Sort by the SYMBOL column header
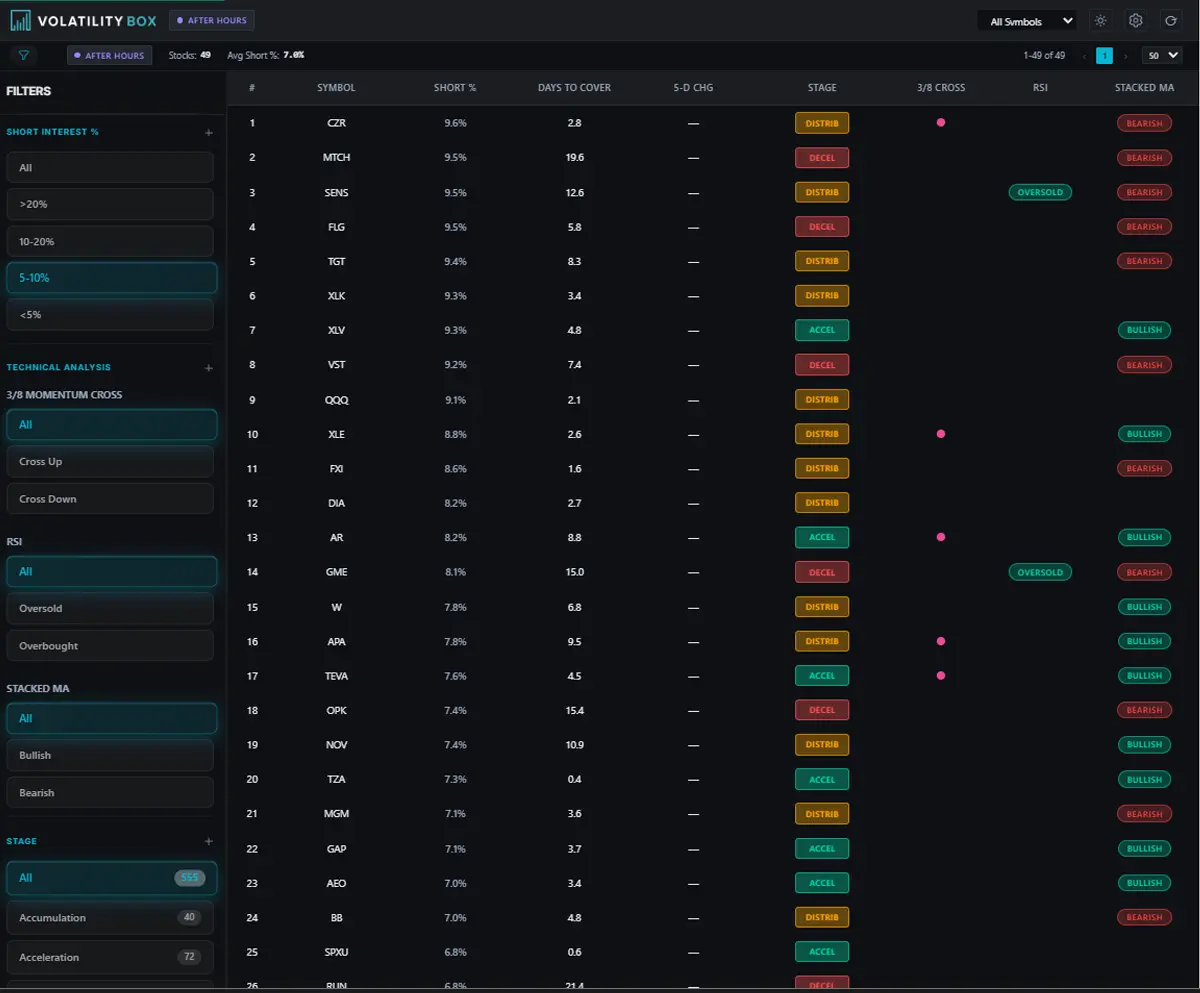 336,88
